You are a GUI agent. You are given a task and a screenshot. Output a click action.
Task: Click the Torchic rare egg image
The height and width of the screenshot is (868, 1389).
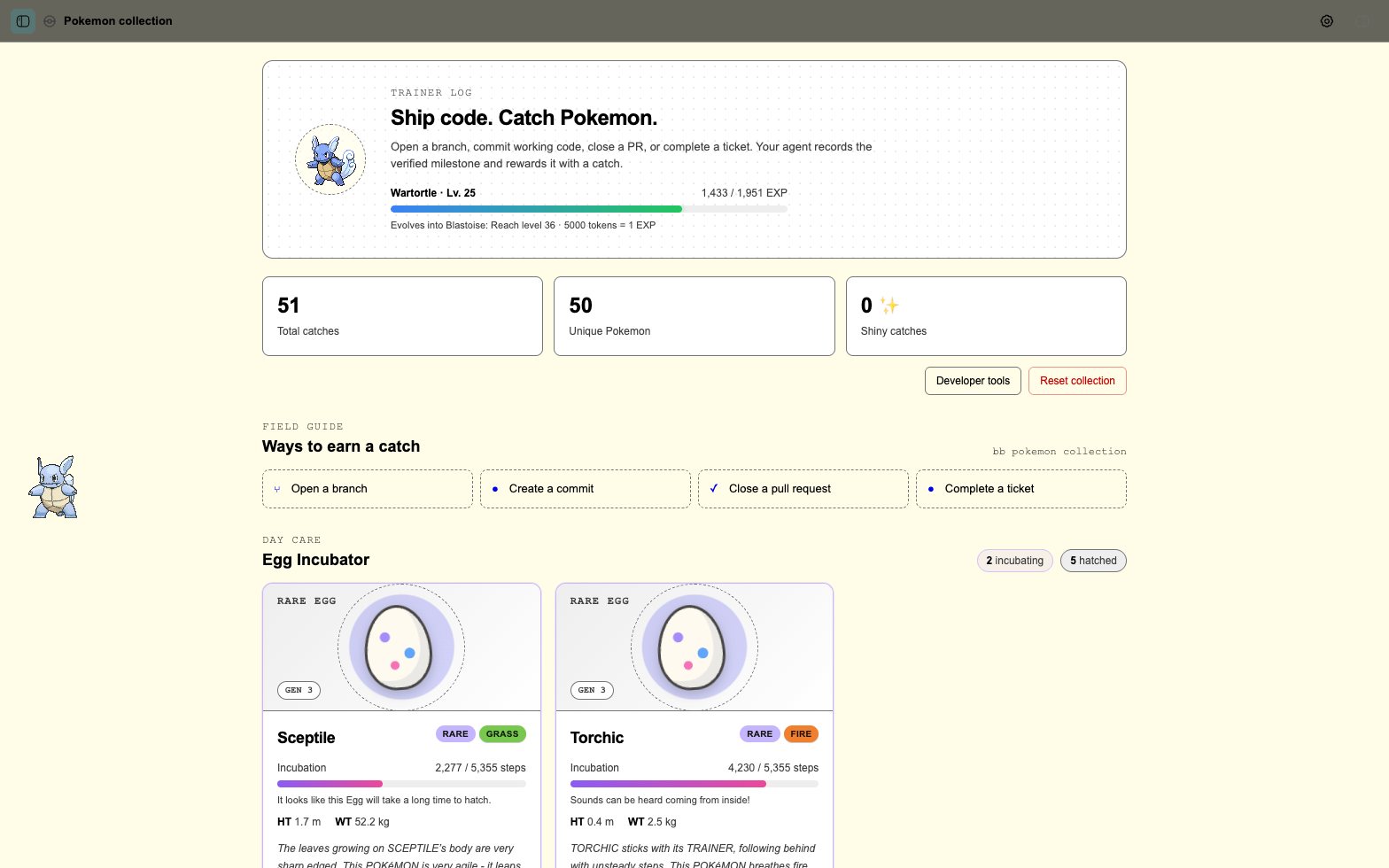pos(694,647)
